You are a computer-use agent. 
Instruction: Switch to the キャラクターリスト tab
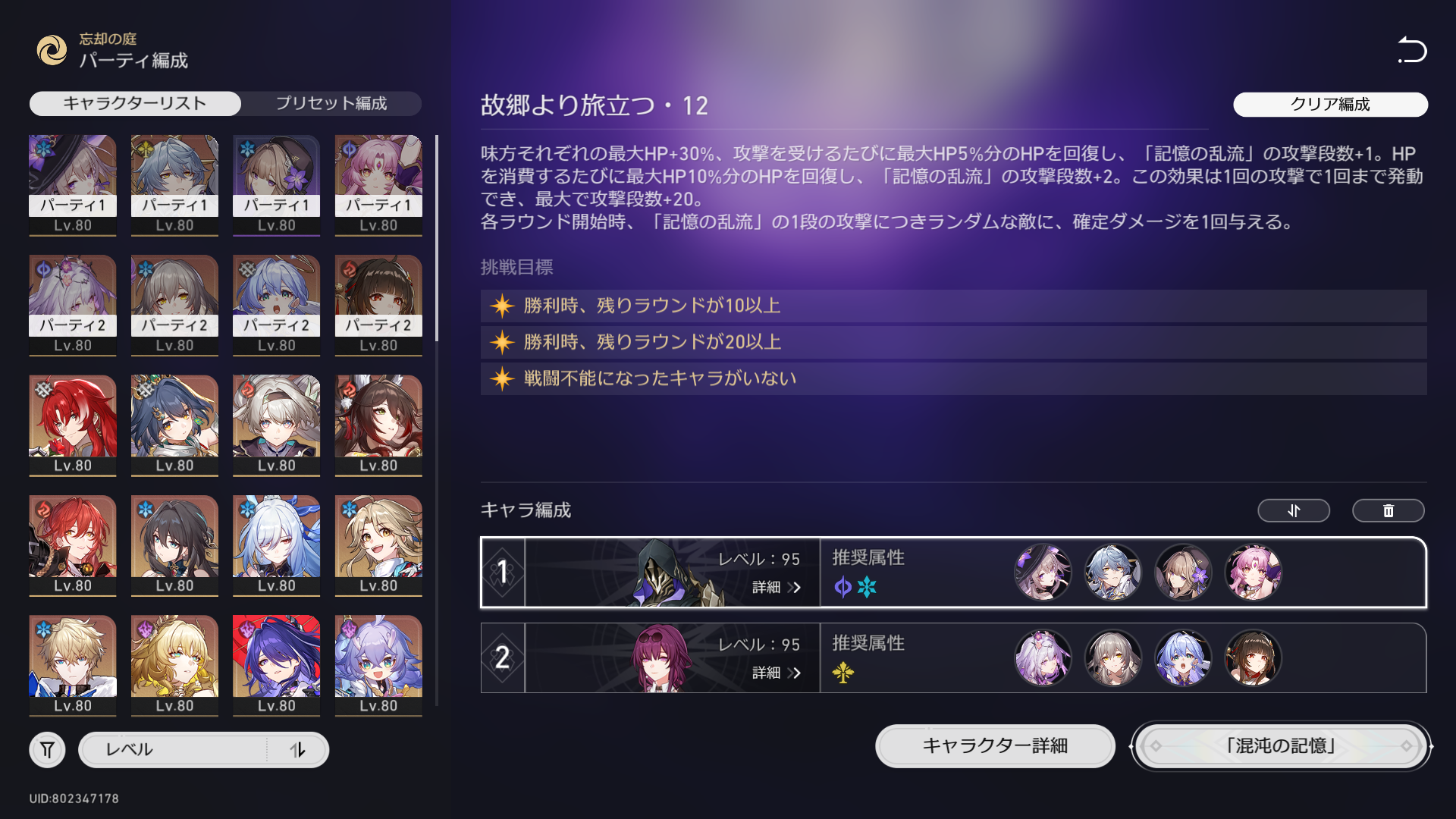pyautogui.click(x=135, y=104)
